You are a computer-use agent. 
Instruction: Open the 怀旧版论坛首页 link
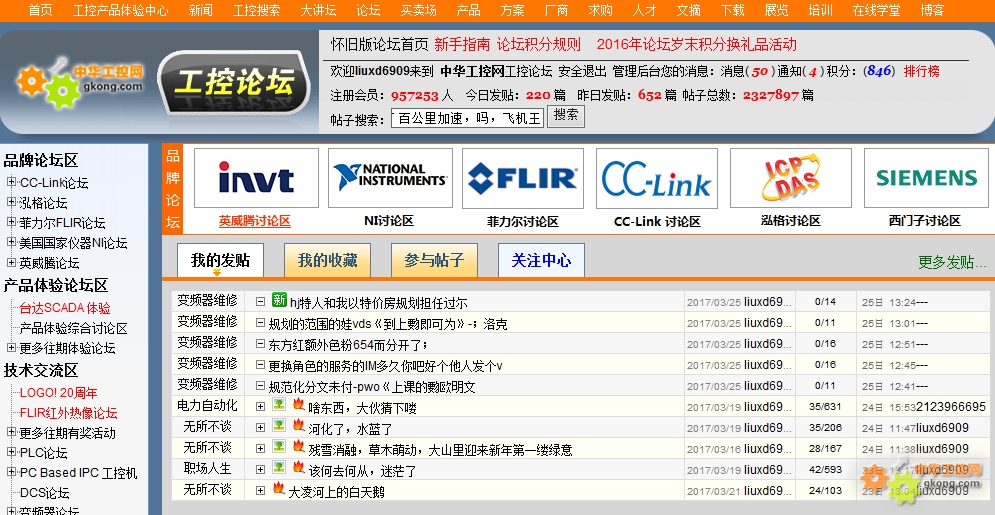pyautogui.click(x=379, y=44)
